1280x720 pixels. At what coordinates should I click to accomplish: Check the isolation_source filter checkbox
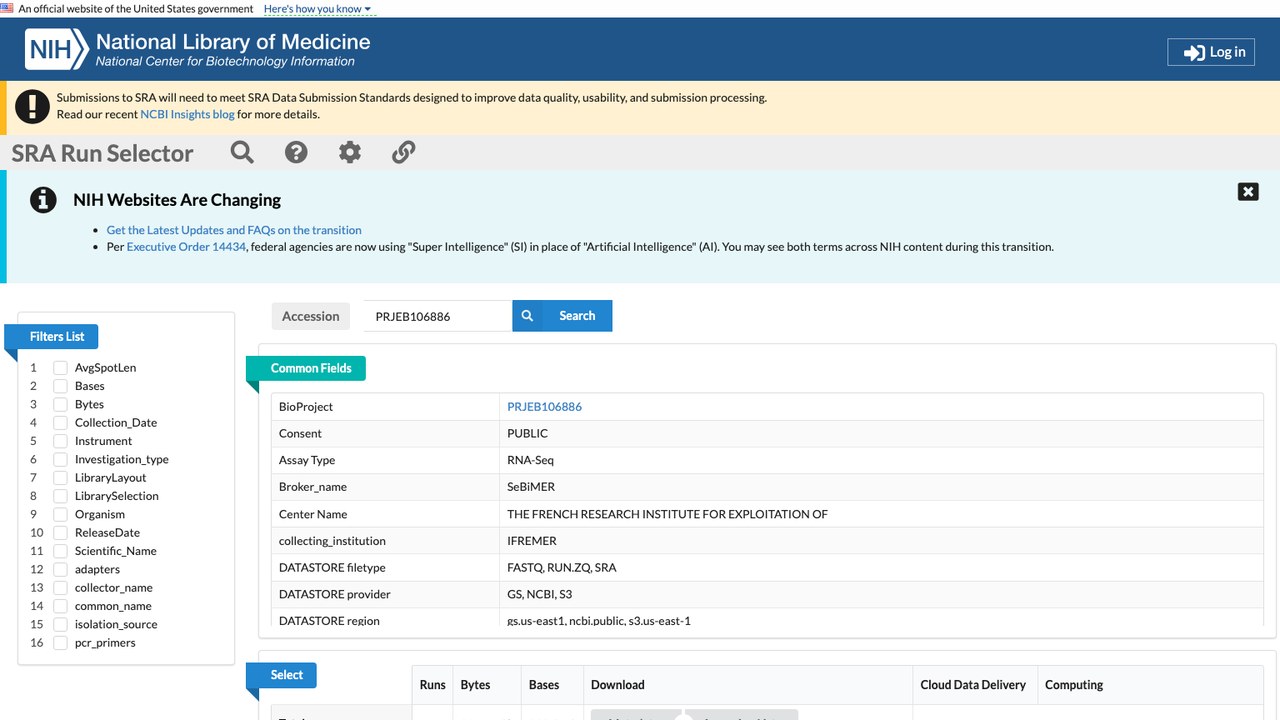pyautogui.click(x=61, y=624)
